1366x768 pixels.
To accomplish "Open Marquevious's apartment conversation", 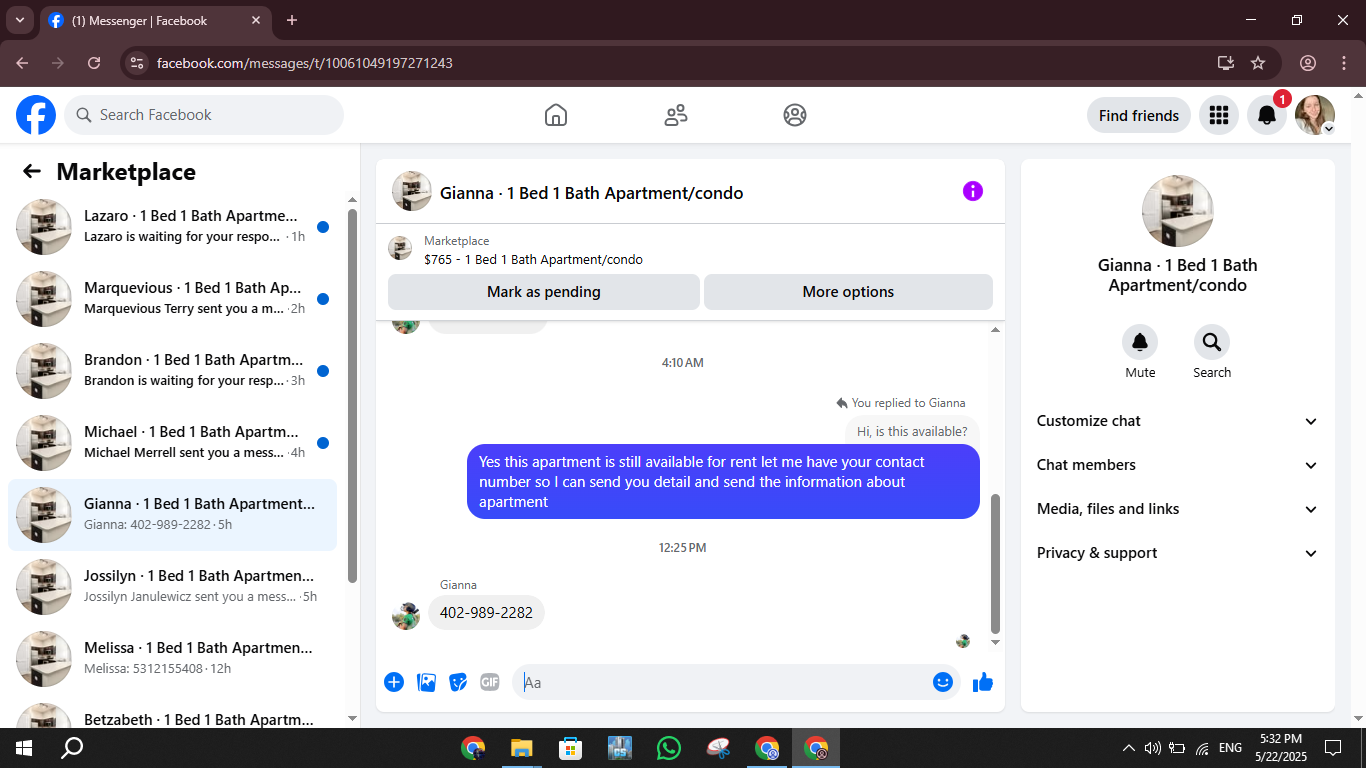I will [x=172, y=299].
